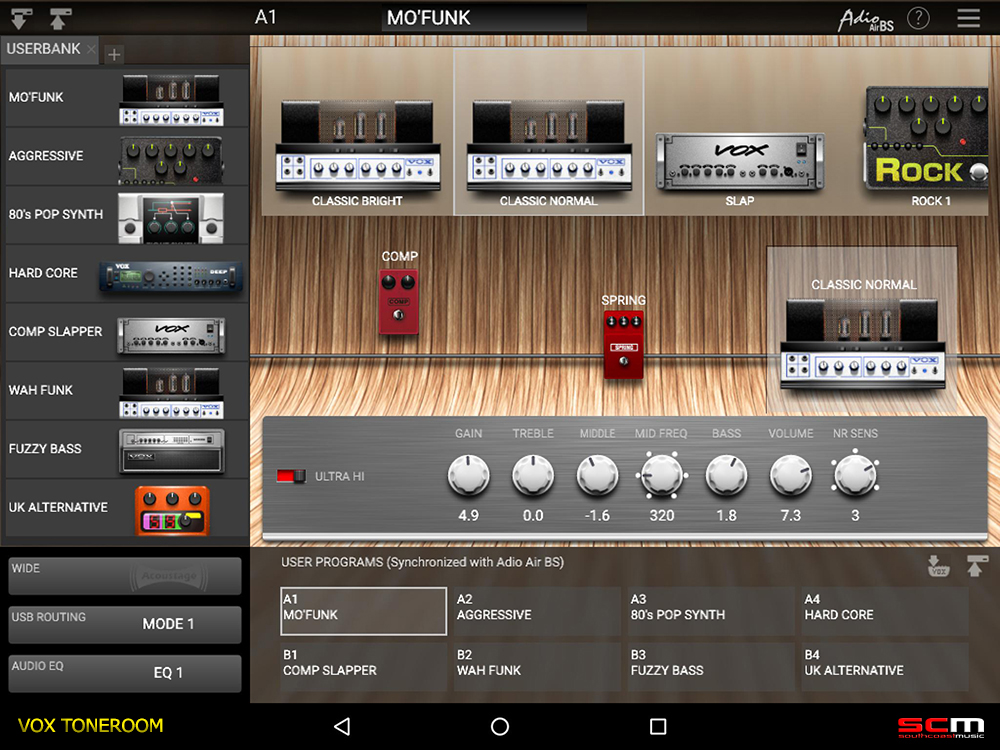This screenshot has width=1000, height=750.
Task: Click the download from VOX device icon
Action: pyautogui.click(x=938, y=566)
